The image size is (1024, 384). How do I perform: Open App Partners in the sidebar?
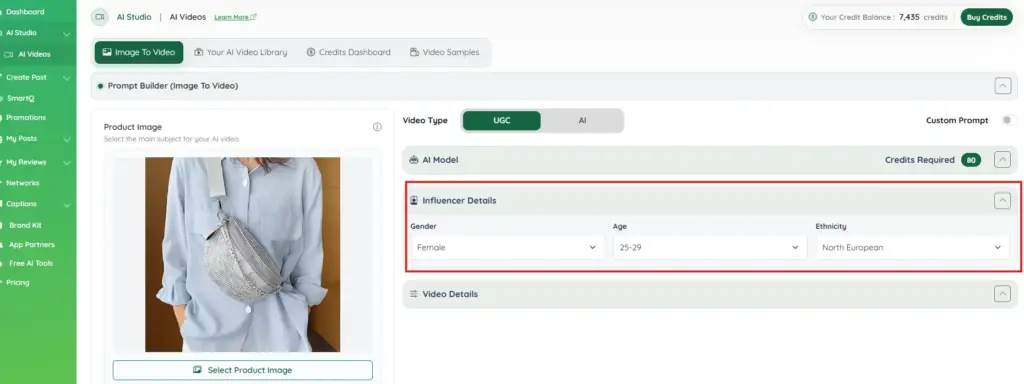pyautogui.click(x=31, y=244)
